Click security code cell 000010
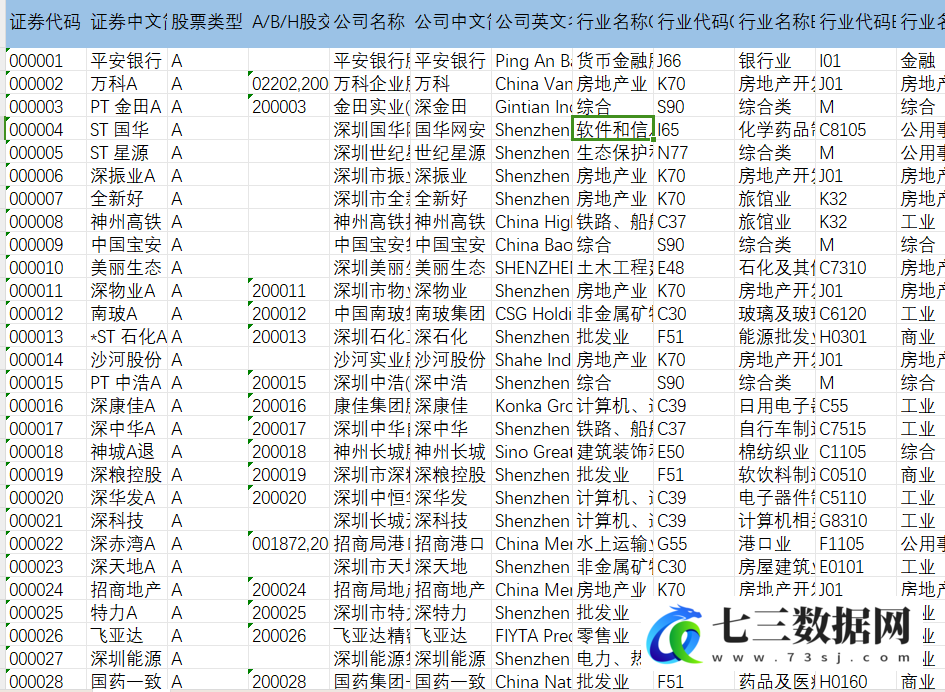 pyautogui.click(x=46, y=268)
